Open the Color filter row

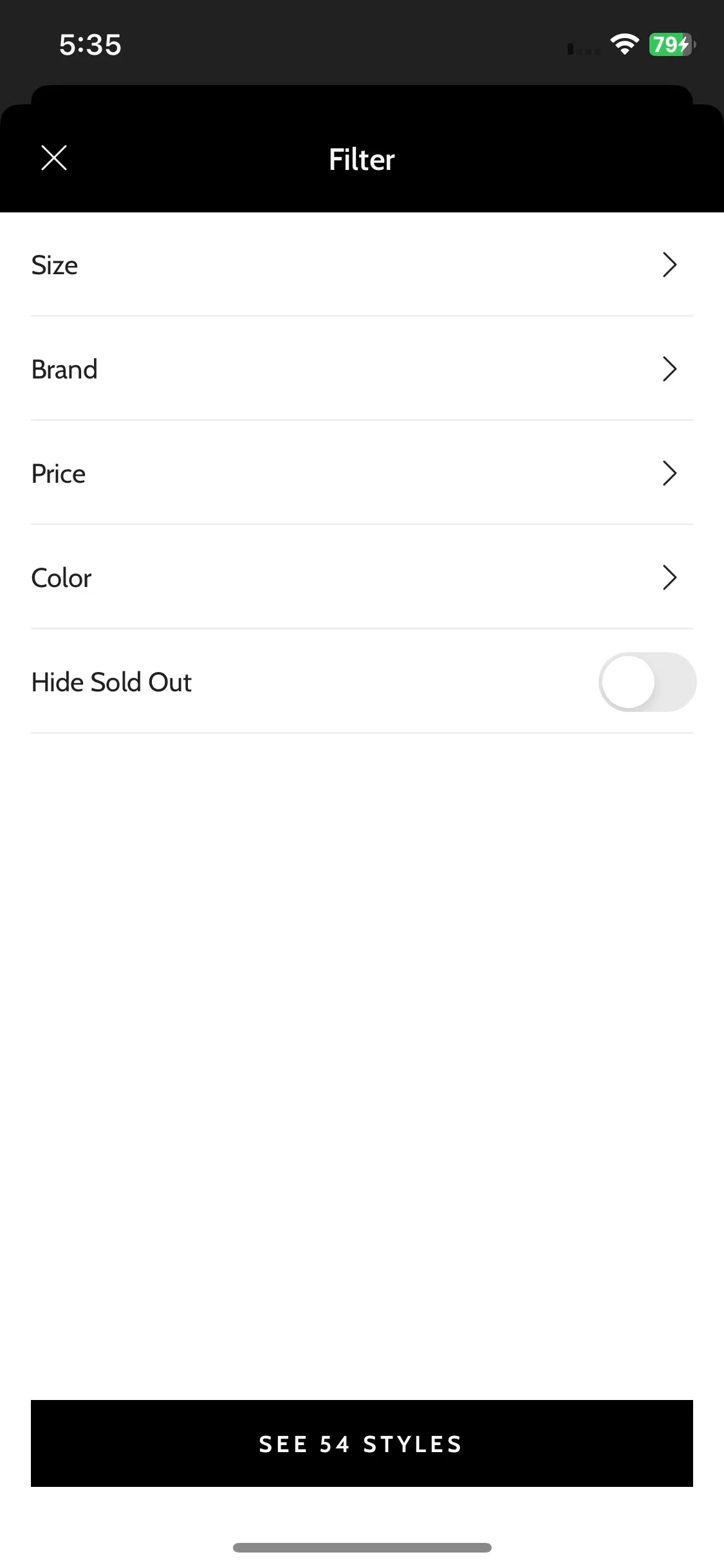[362, 577]
